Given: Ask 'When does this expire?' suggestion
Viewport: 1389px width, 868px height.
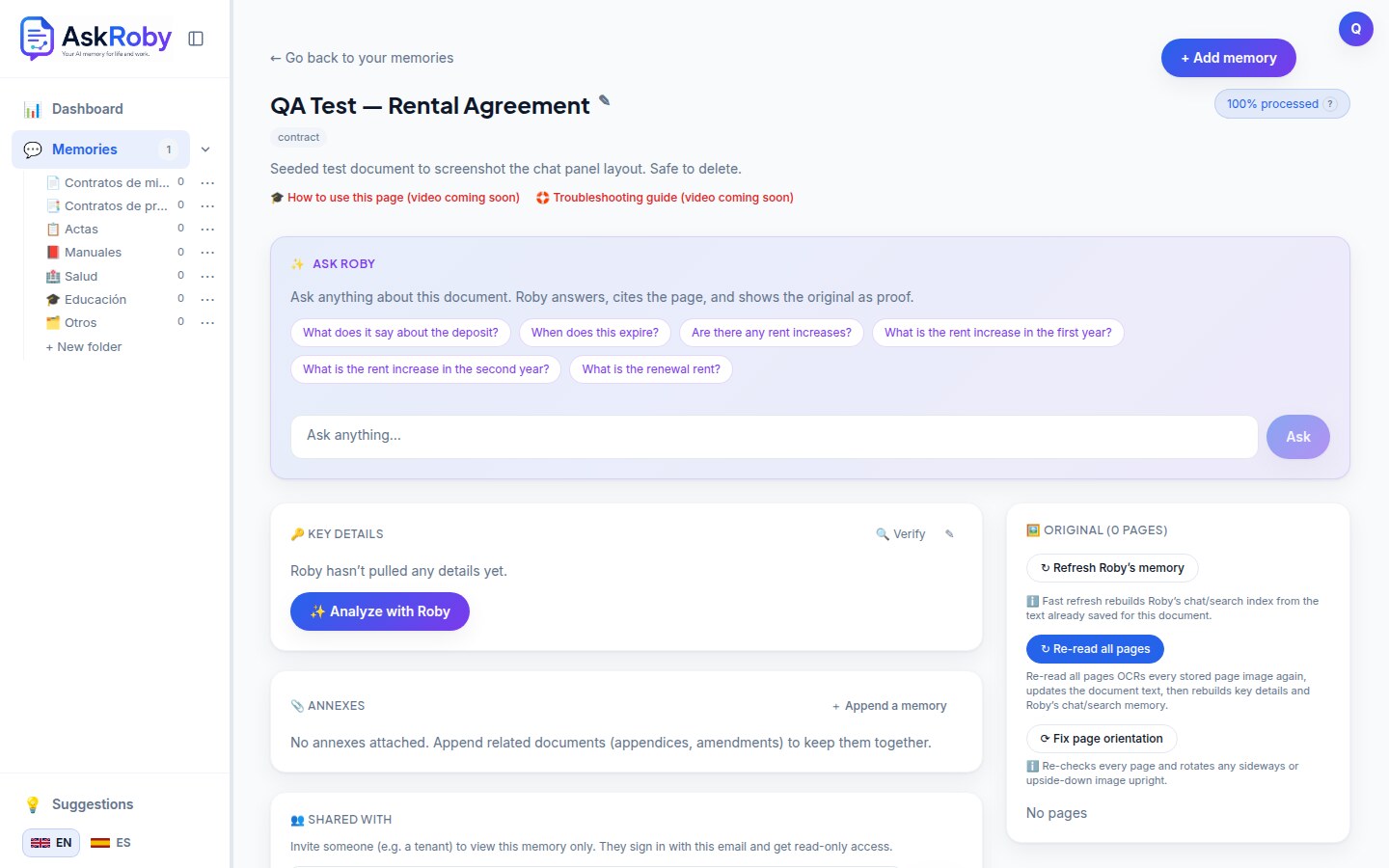Looking at the screenshot, I should click(x=595, y=333).
